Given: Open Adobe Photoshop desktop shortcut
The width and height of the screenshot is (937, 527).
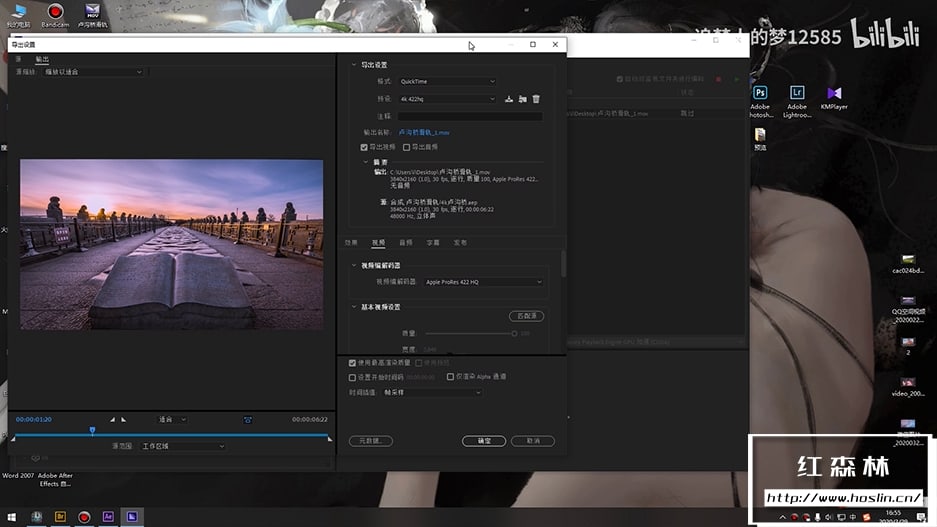Looking at the screenshot, I should (x=760, y=102).
